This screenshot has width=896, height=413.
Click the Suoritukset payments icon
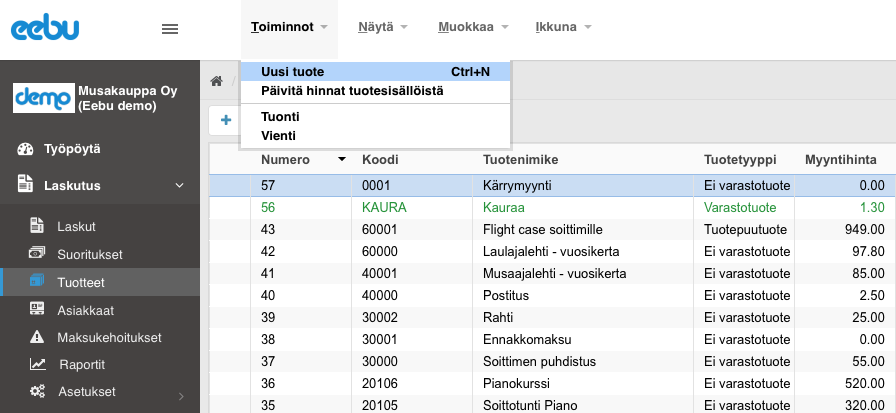pos(37,253)
